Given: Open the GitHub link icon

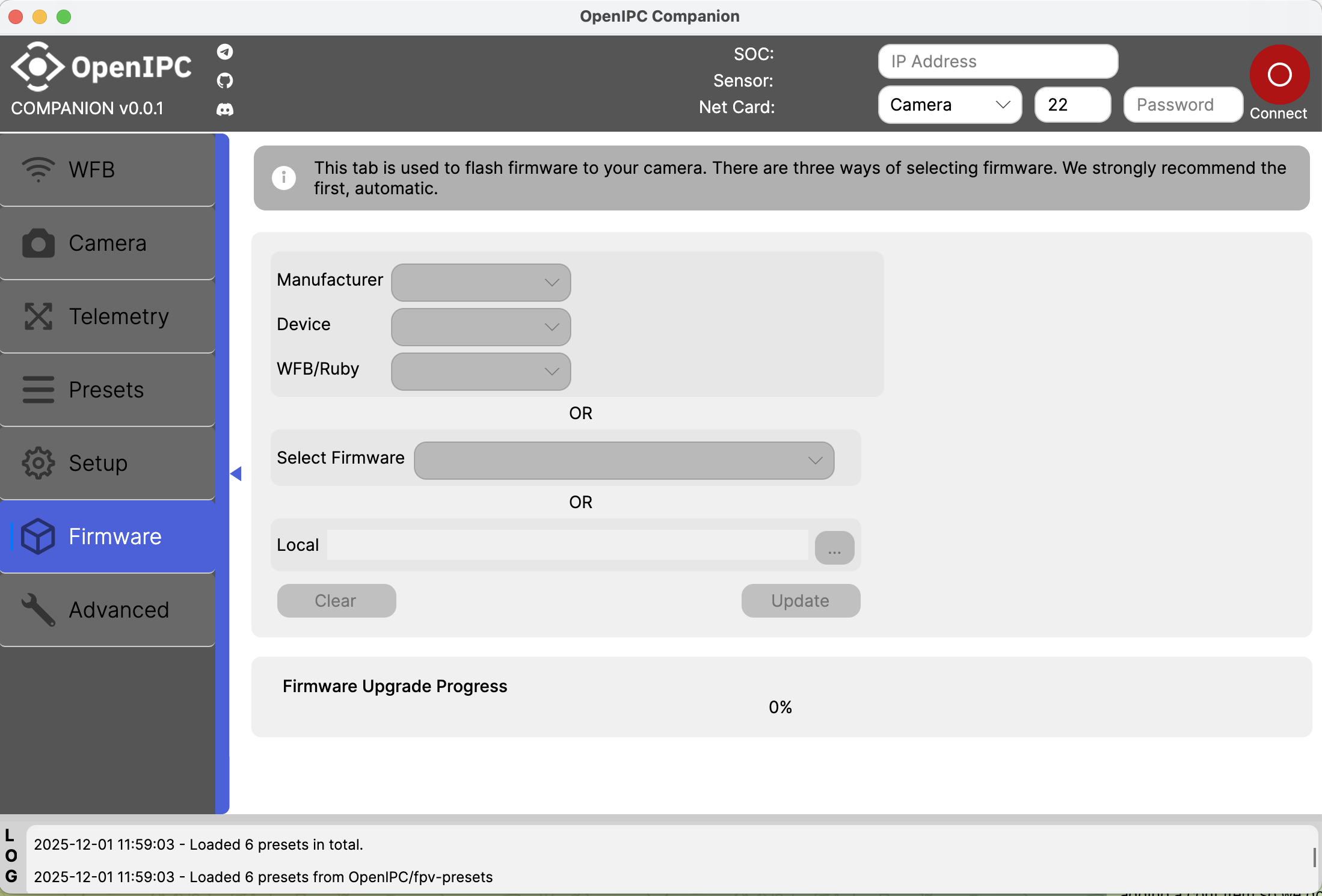Looking at the screenshot, I should (225, 81).
